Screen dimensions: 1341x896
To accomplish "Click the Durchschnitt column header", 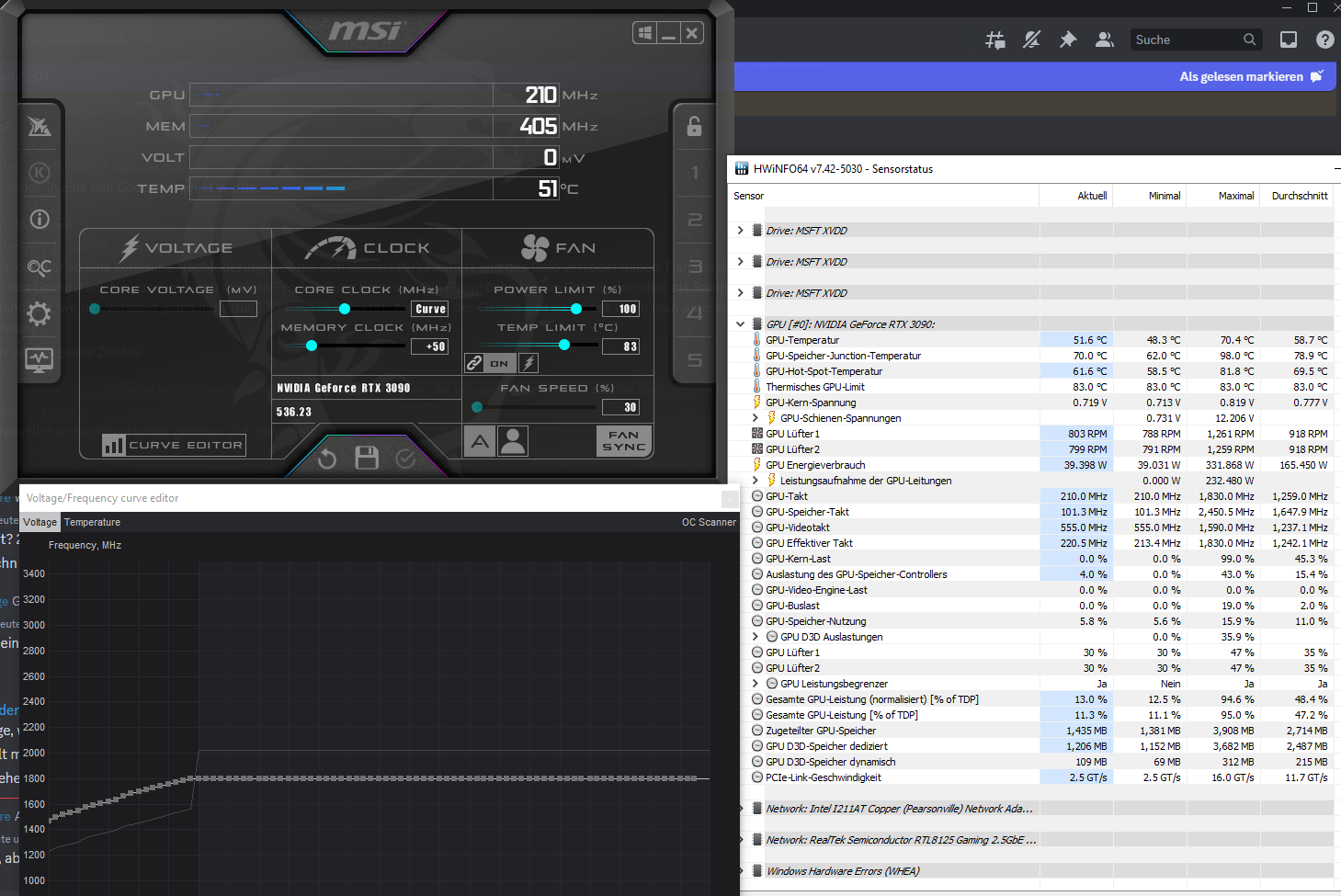I will click(1297, 196).
